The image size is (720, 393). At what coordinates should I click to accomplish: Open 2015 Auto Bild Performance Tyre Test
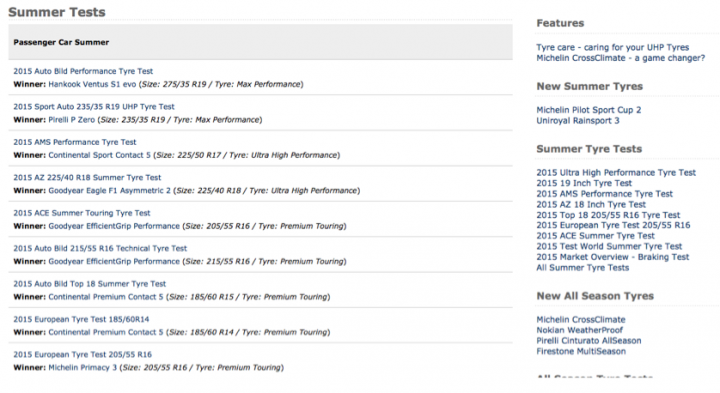(83, 71)
